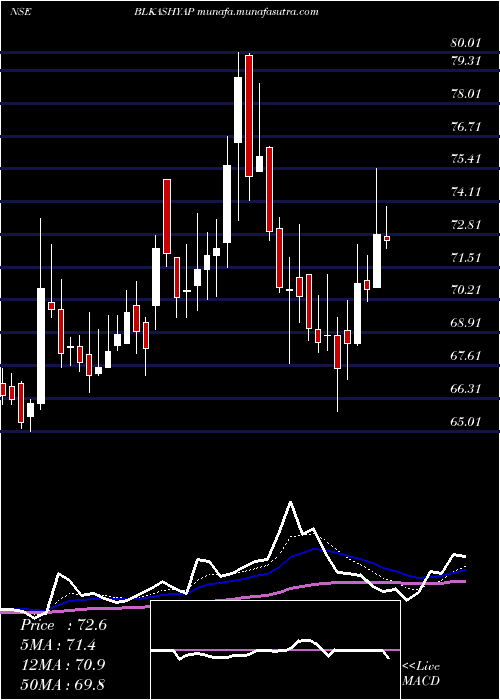Viewport: 500px width, 700px height.
Task: Select the 79.31 price axis label
Action: tap(466, 61)
